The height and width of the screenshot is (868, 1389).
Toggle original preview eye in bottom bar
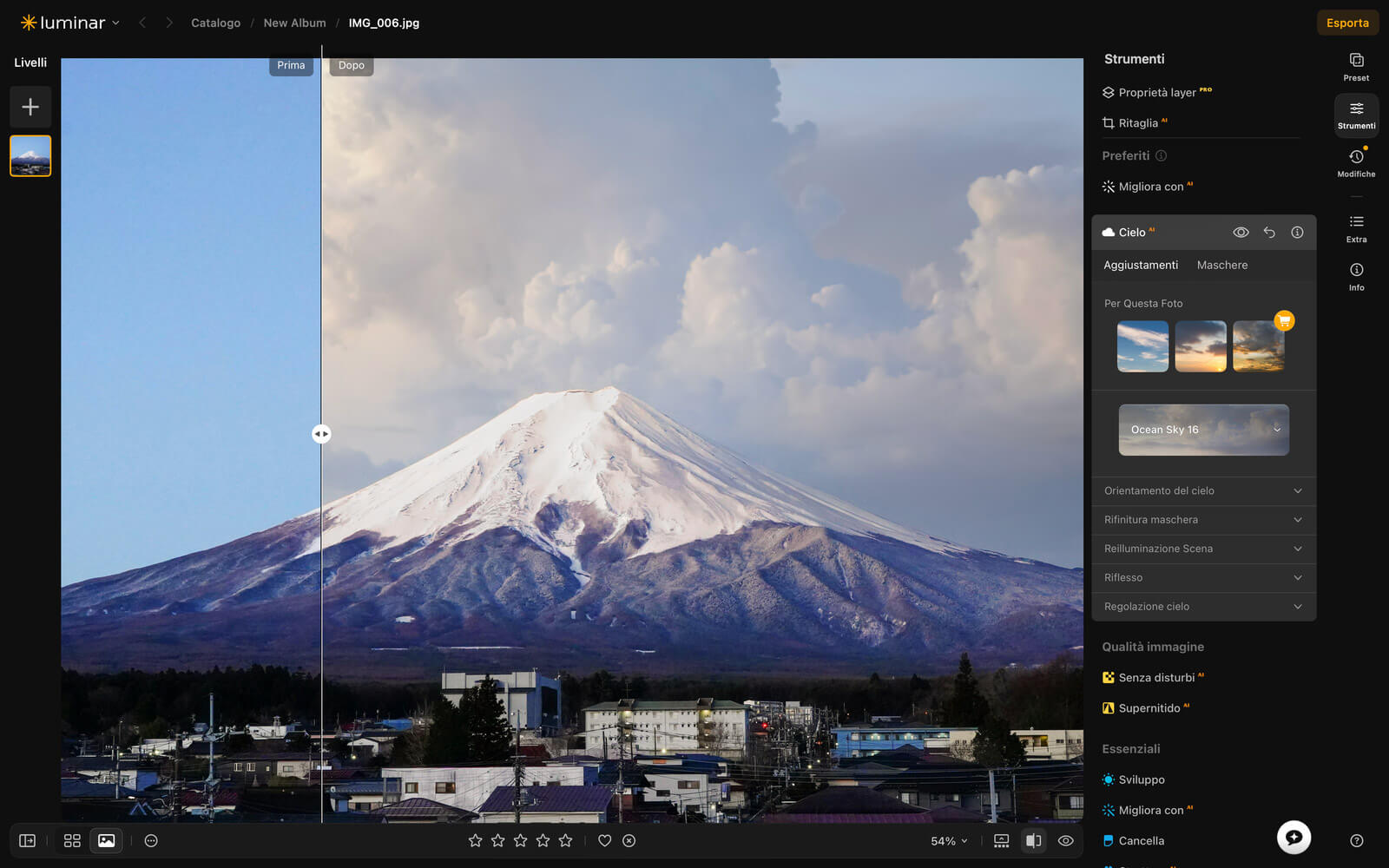click(1066, 841)
